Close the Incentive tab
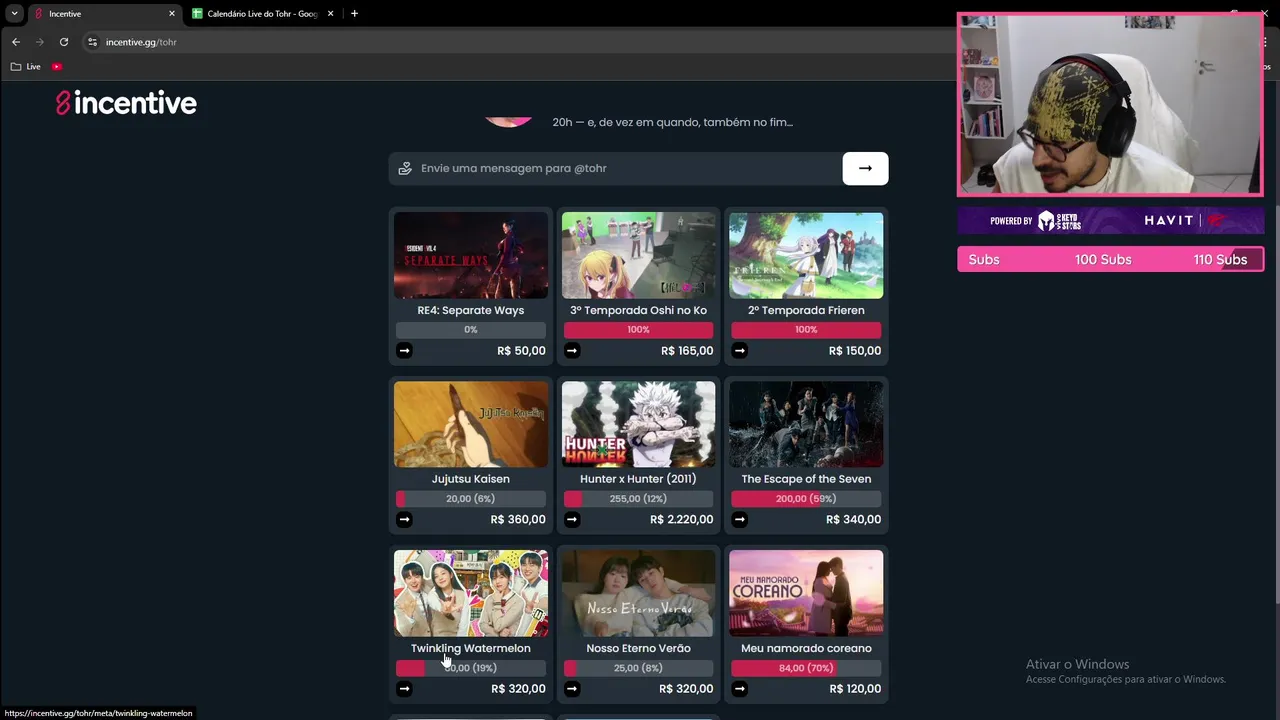1280x720 pixels. click(x=172, y=14)
